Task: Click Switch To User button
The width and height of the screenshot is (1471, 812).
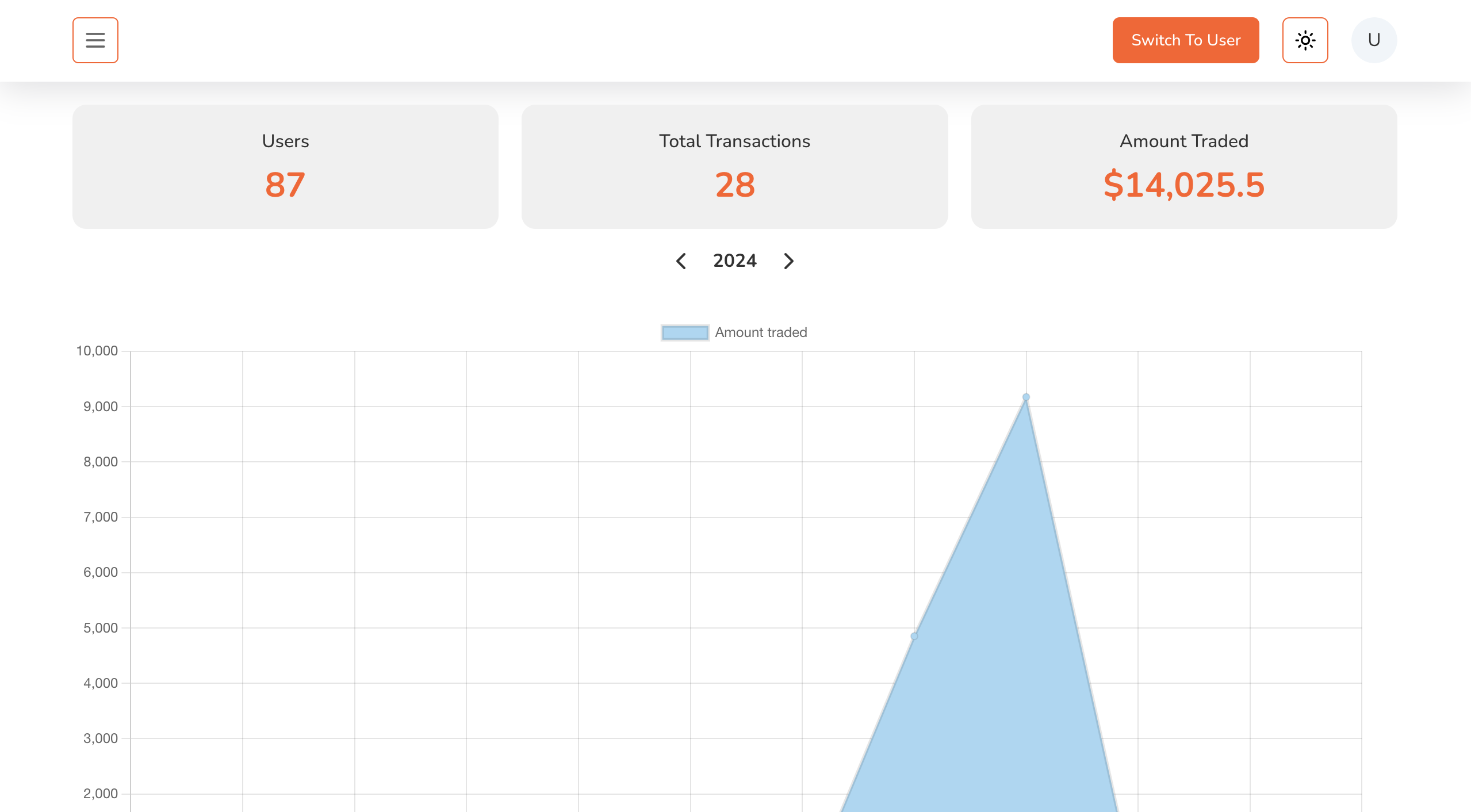Action: pyautogui.click(x=1185, y=40)
